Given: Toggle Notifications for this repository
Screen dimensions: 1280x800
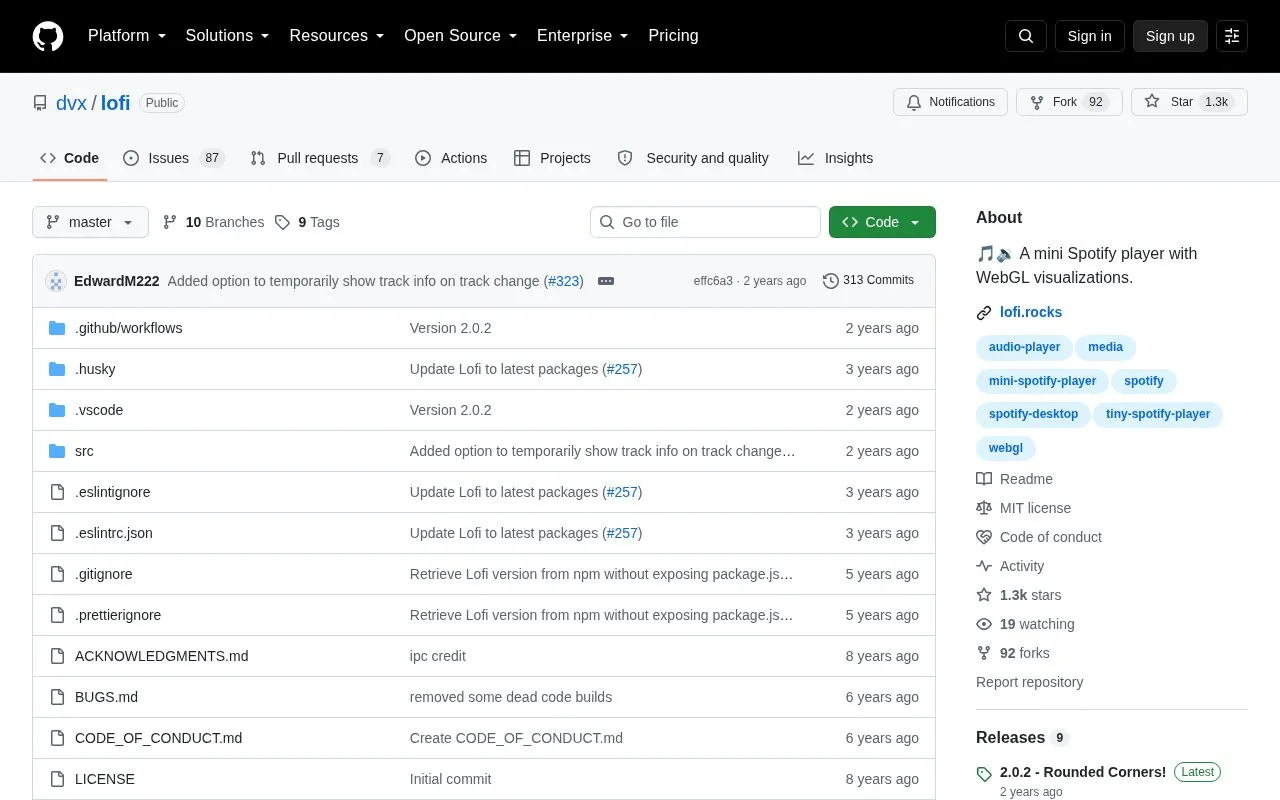Looking at the screenshot, I should 950,102.
